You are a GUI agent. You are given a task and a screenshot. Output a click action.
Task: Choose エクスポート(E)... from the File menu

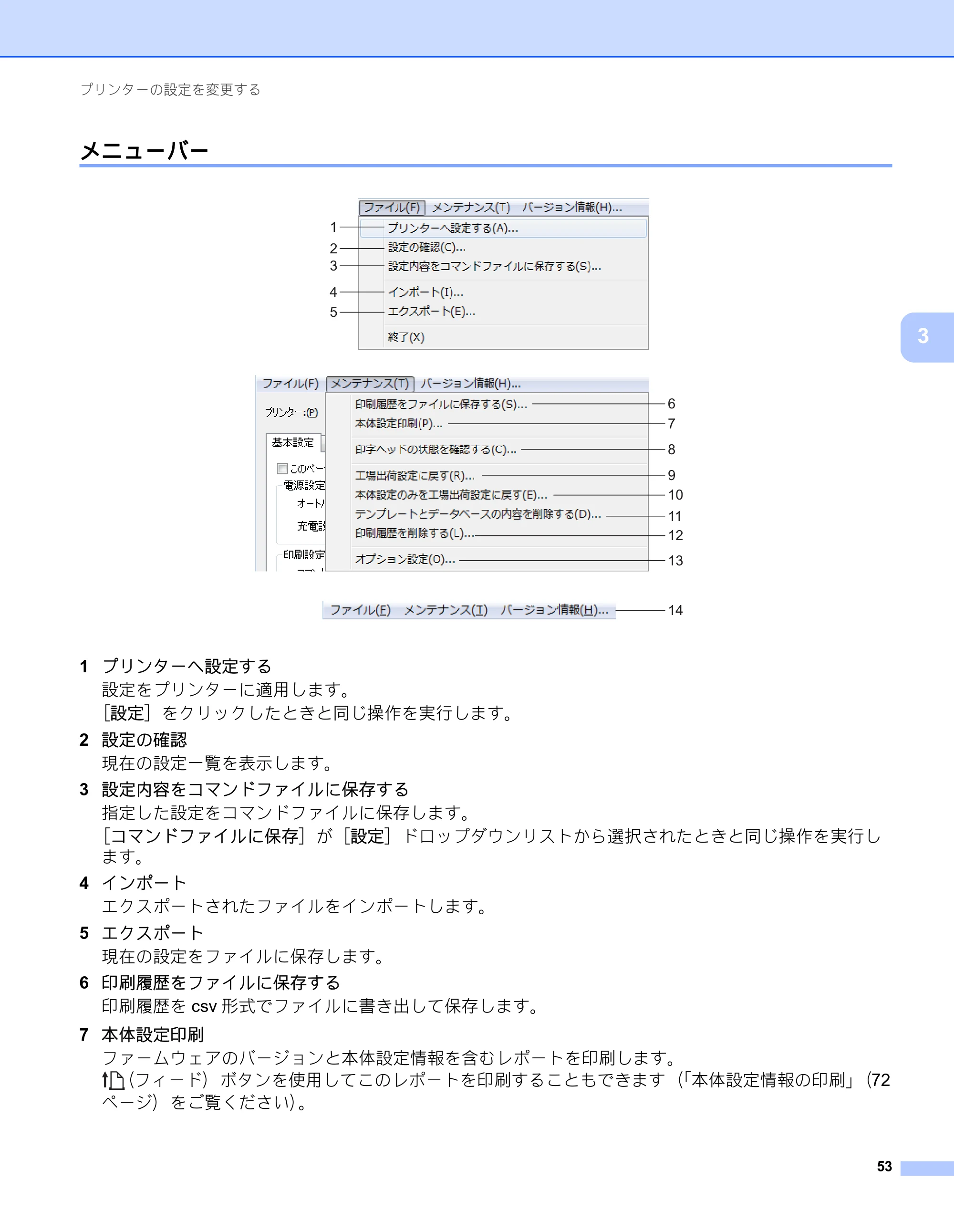point(431,312)
